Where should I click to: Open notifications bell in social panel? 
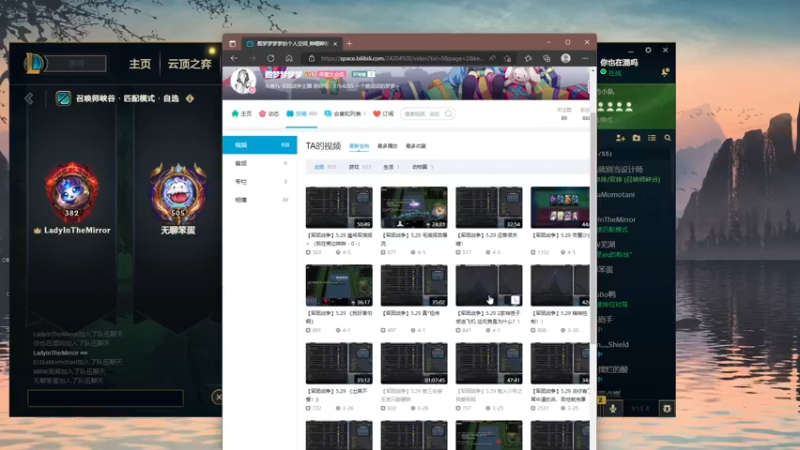pyautogui.click(x=665, y=72)
